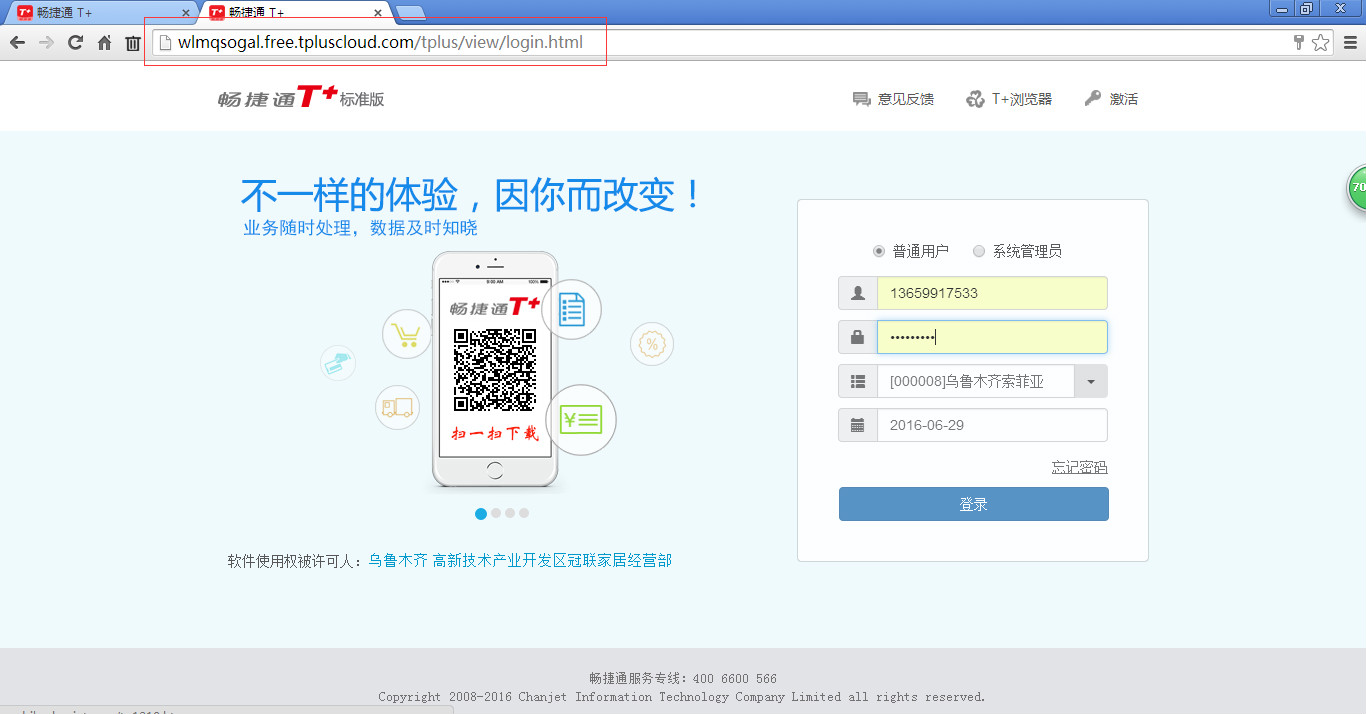This screenshot has width=1366, height=714.
Task: Click 乌鲁木齐 高新技术产业开发区冠联家居经营部 licensee link
Action: point(520,560)
